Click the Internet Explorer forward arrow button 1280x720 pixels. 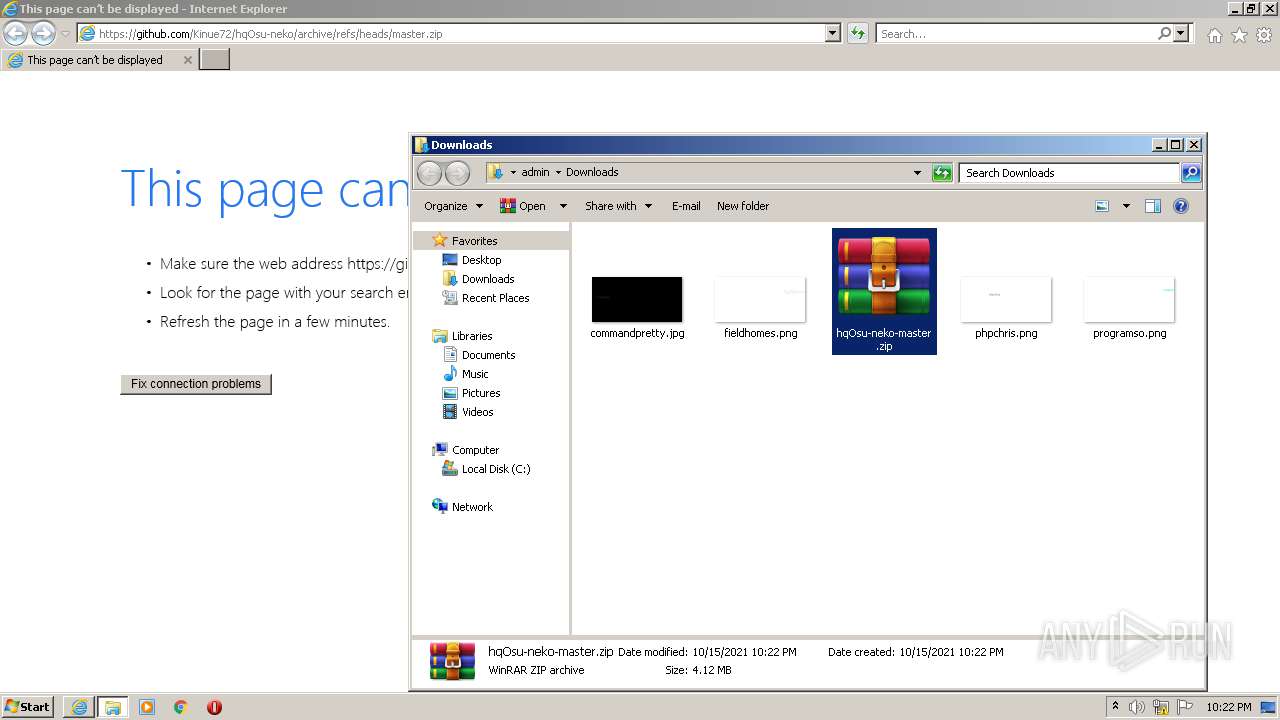pos(42,33)
